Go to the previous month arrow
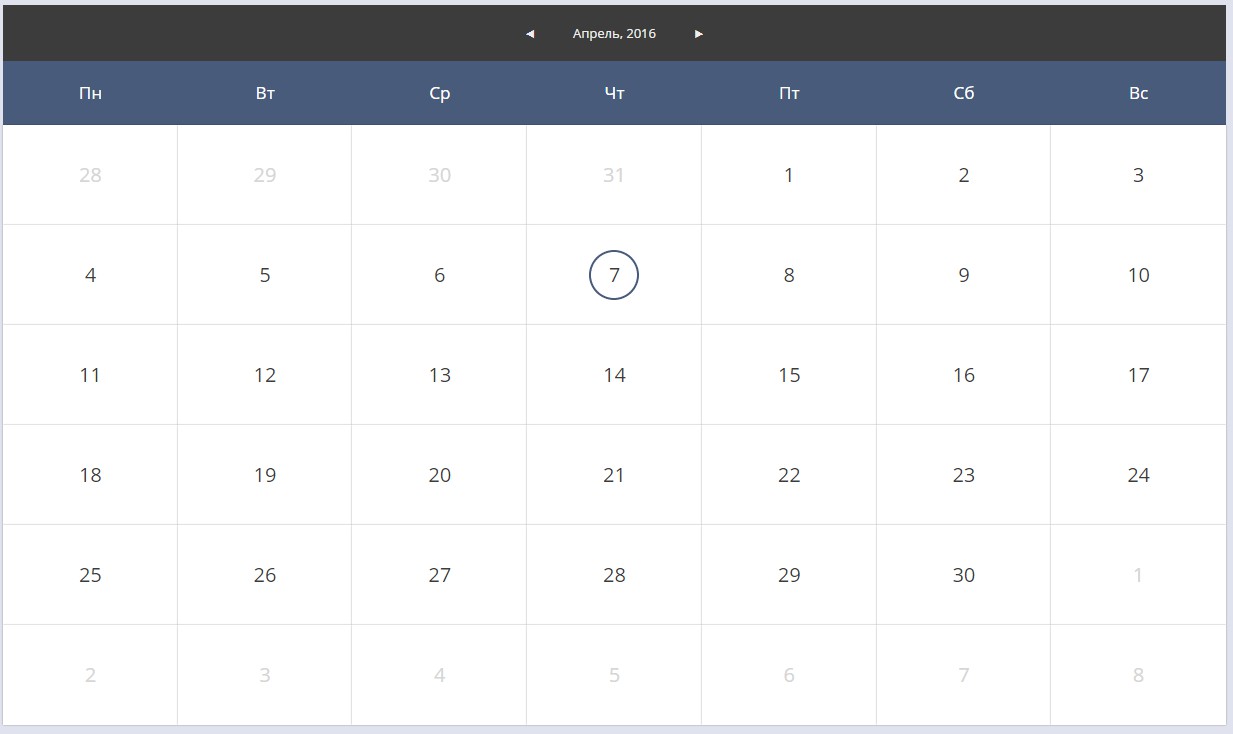Screen dimensions: 1233x734 pyautogui.click(x=530, y=34)
